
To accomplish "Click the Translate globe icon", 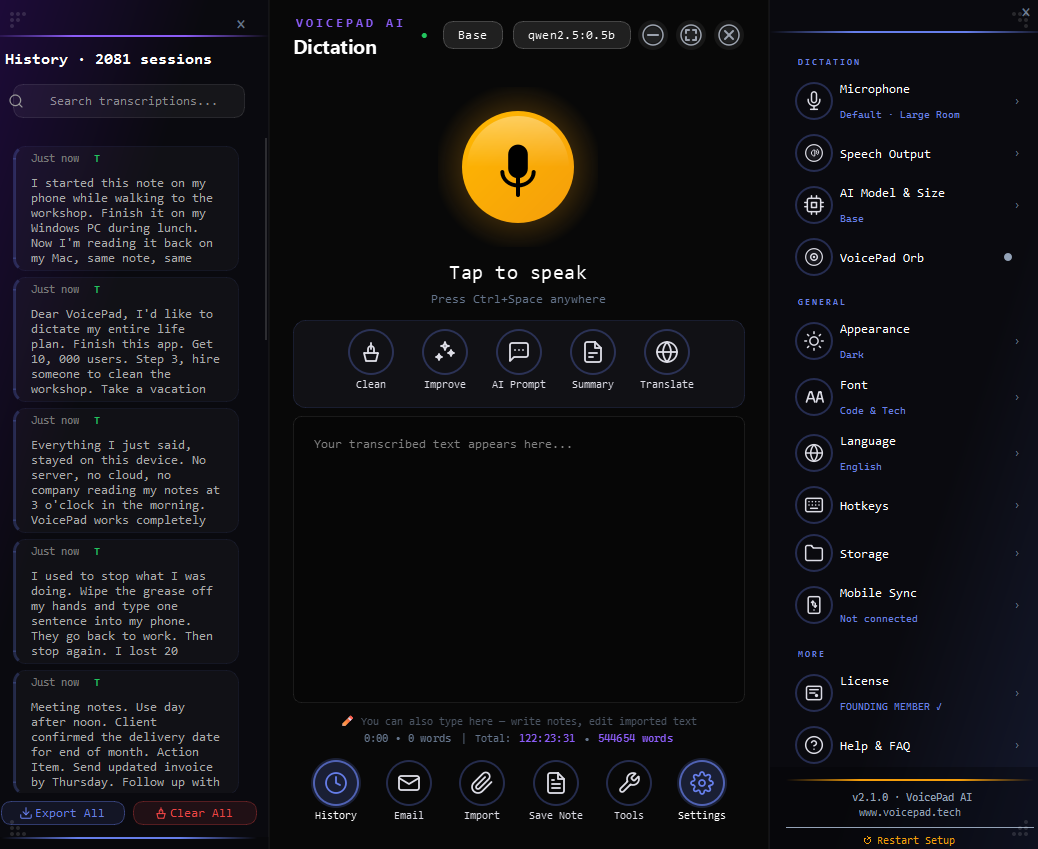I will pyautogui.click(x=666, y=352).
